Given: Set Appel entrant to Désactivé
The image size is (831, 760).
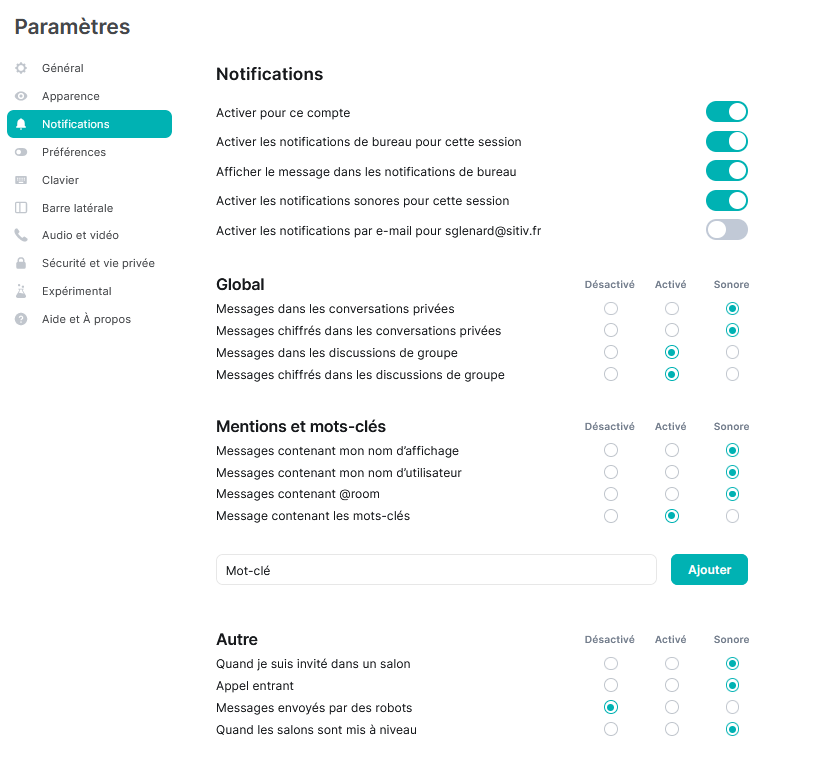Looking at the screenshot, I should pos(611,686).
